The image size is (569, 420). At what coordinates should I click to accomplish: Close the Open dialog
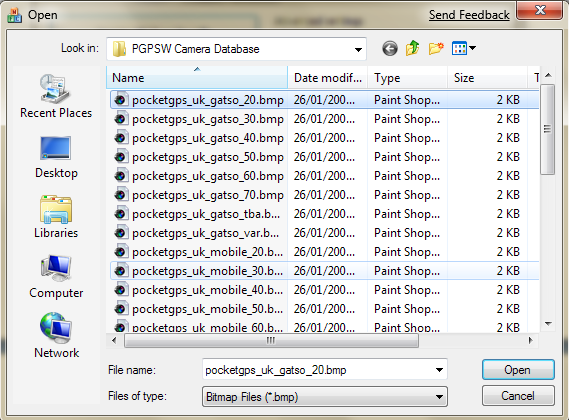coord(540,10)
